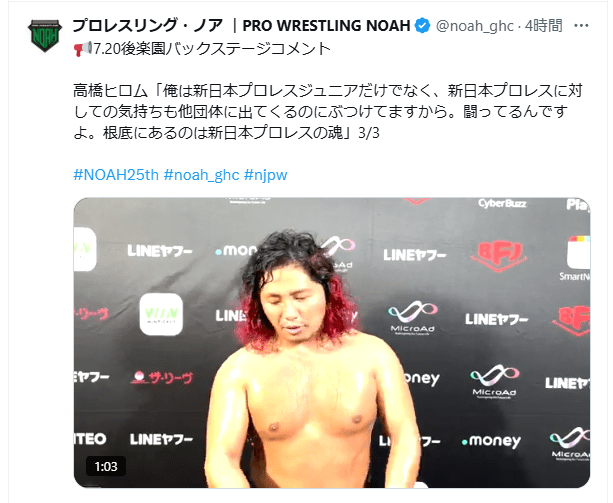The width and height of the screenshot is (613, 503).
Task: Open the NOAH profile avatar
Action: (x=45, y=36)
